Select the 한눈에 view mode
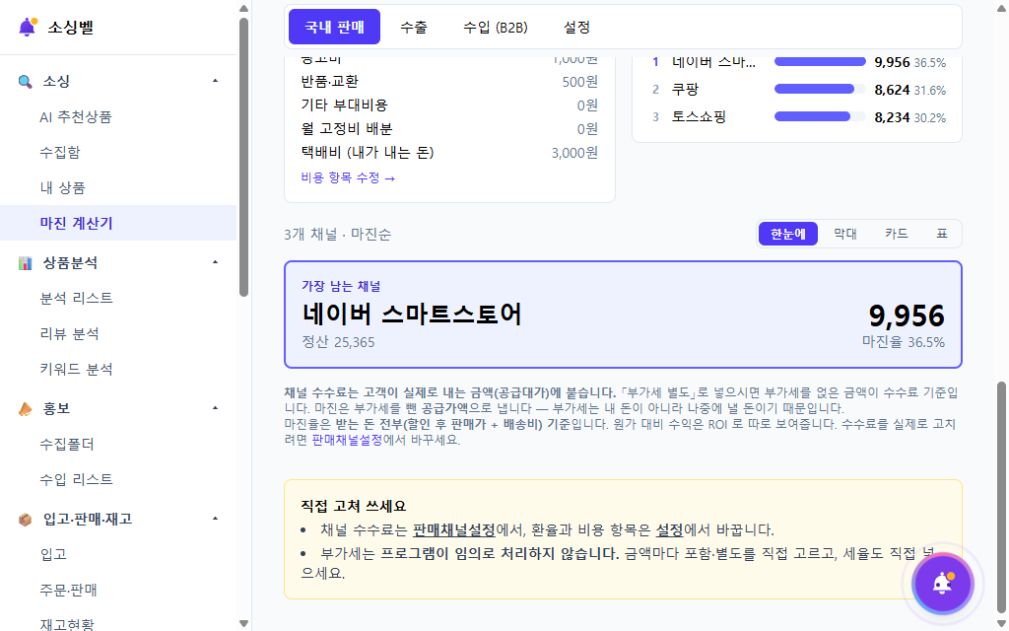Viewport: 1009px width, 631px height. point(788,234)
